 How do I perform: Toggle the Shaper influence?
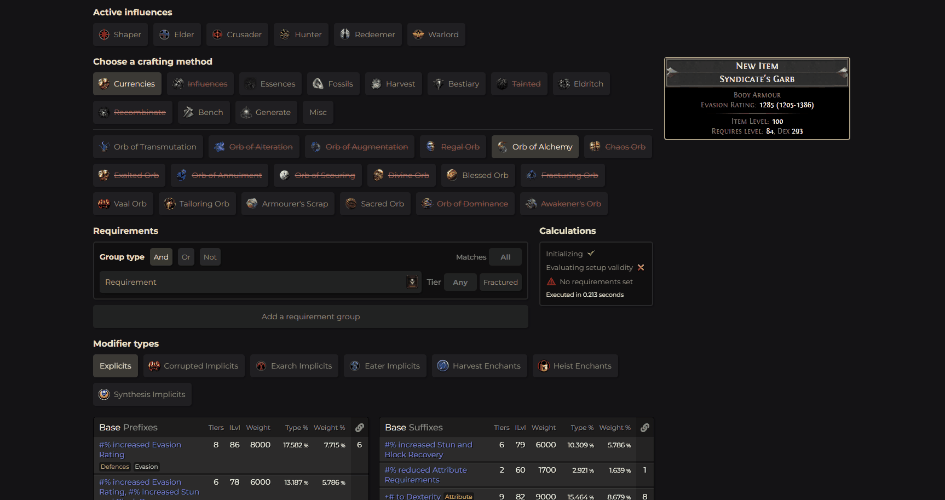tap(120, 34)
